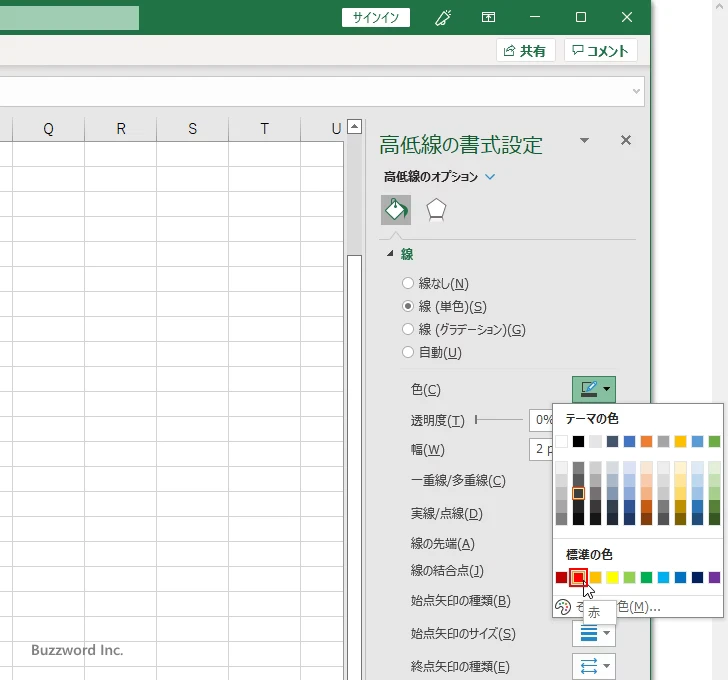728x680 pixels.
Task: Open the 終点矢印の種類 dropdown
Action: click(594, 667)
